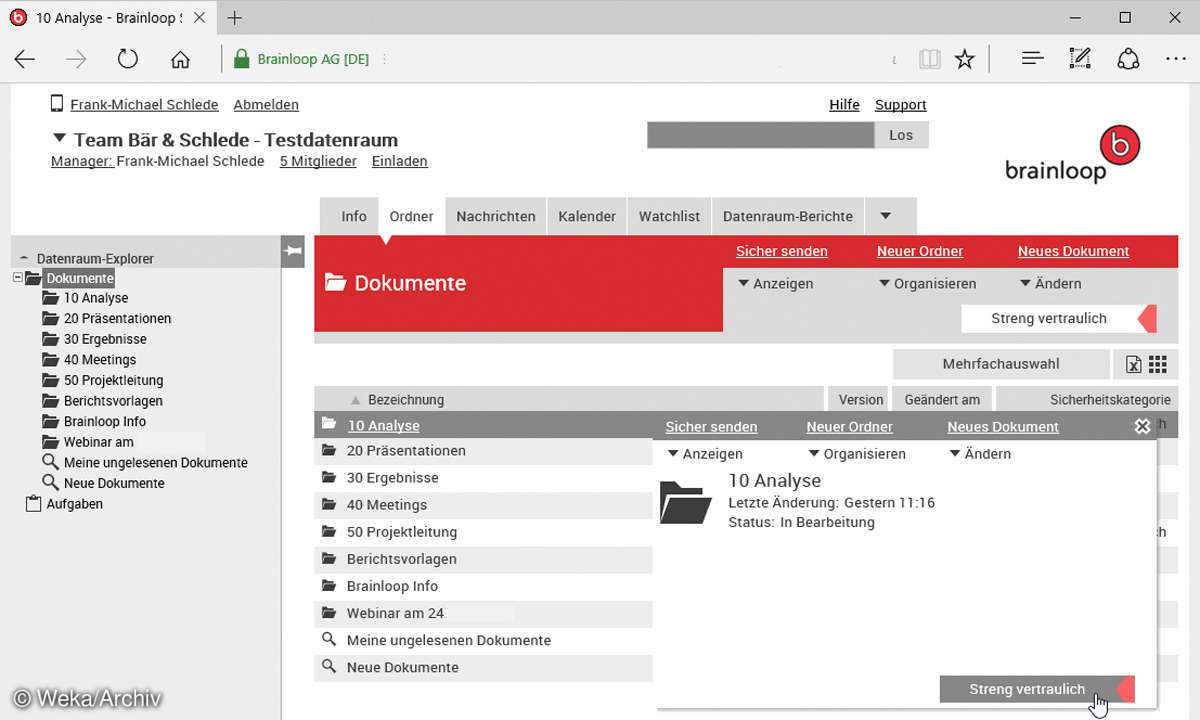
Task: Click the large folder icon in popup
Action: tap(686, 502)
